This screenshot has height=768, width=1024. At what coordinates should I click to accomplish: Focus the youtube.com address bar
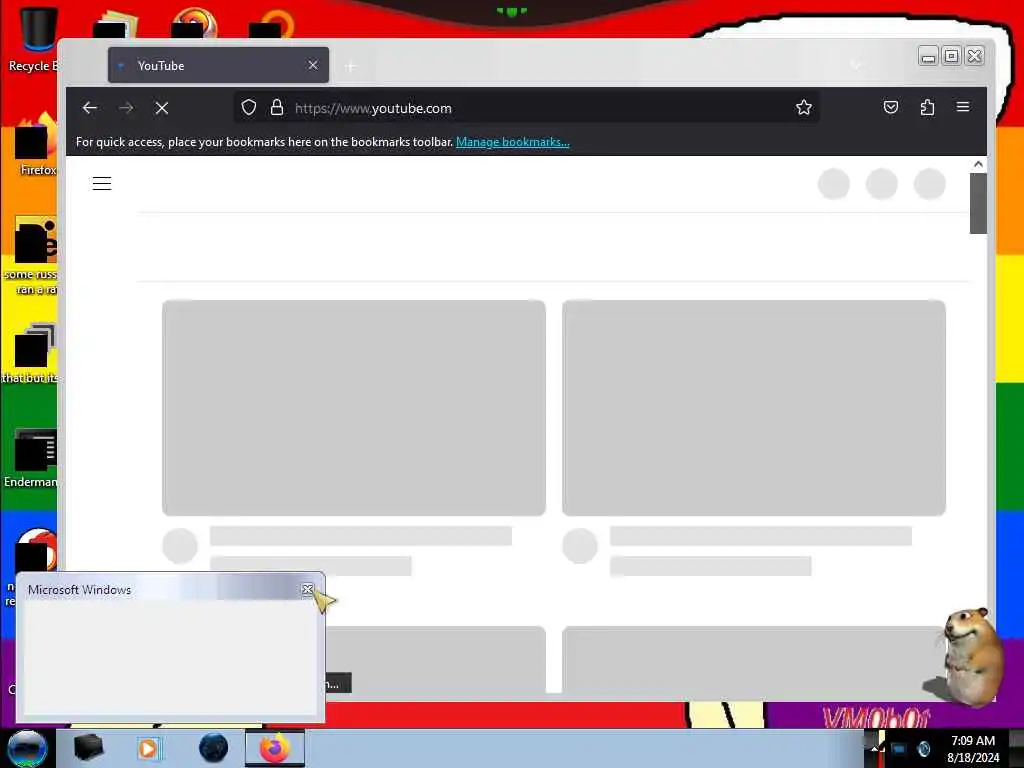point(526,108)
